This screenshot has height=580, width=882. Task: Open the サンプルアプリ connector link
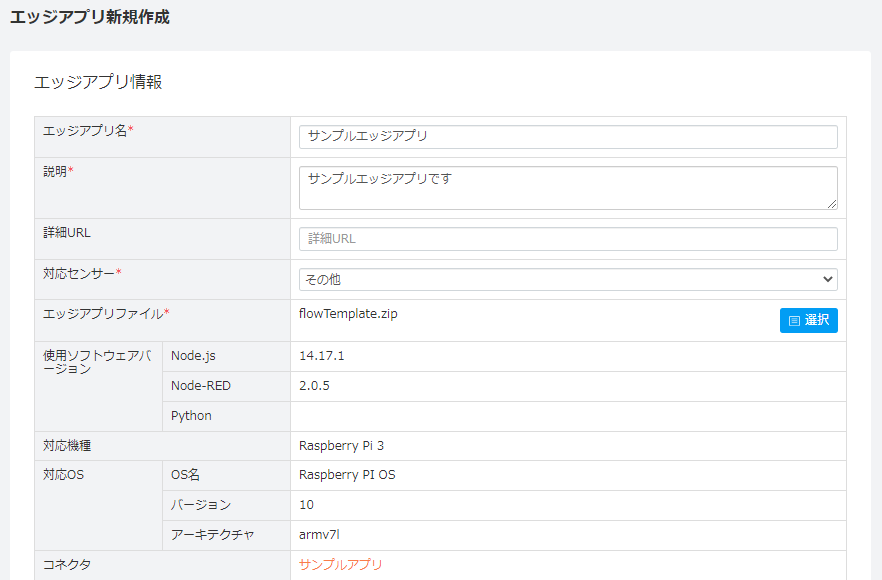340,564
